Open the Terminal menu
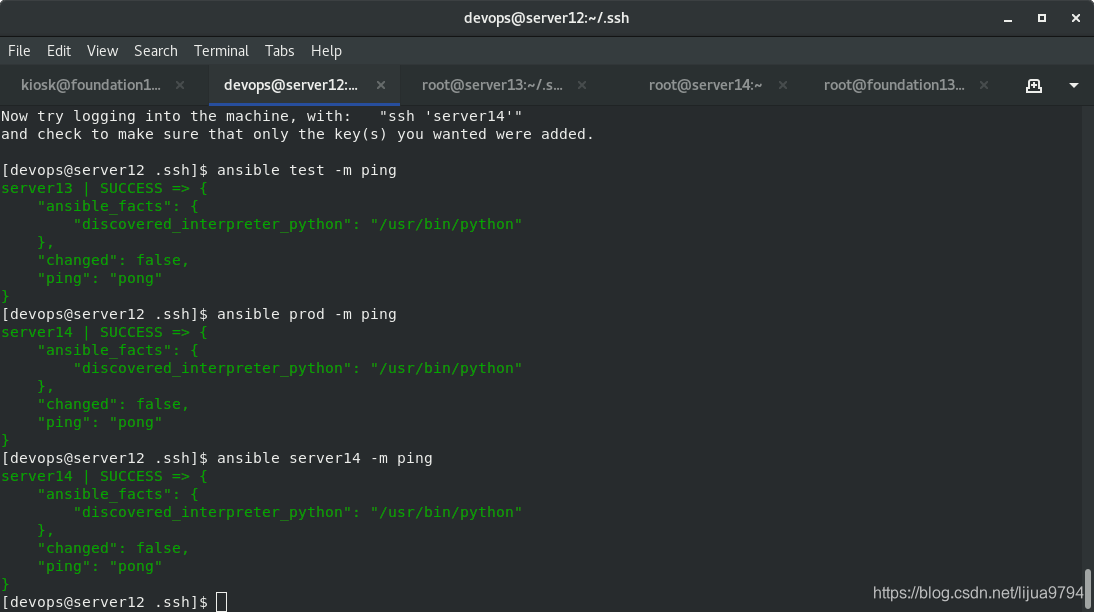 (x=221, y=51)
